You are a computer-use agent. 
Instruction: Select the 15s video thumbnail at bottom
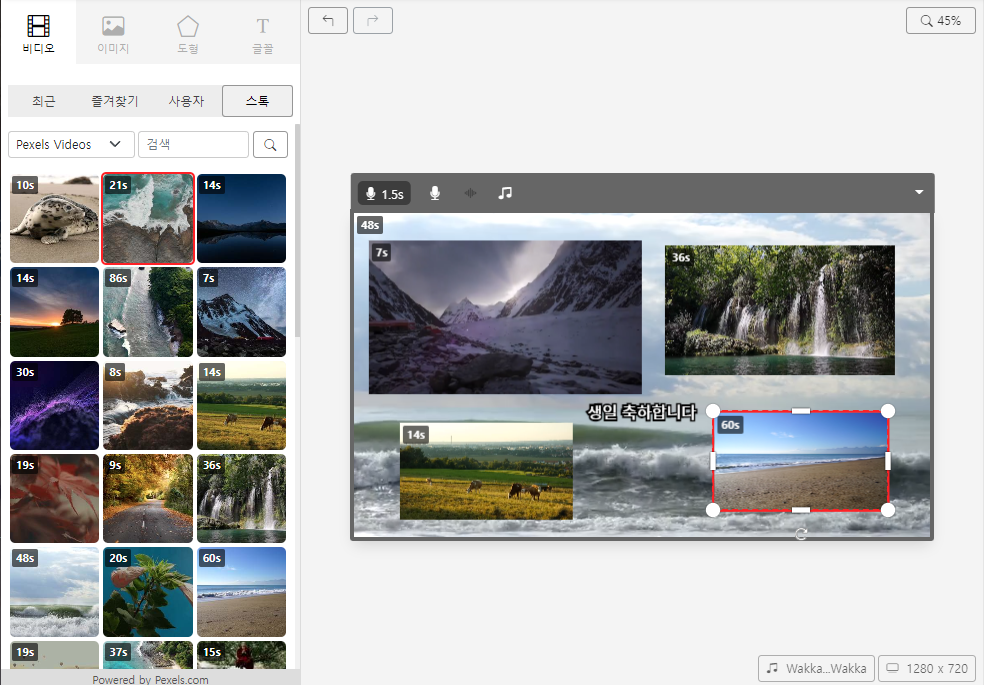pyautogui.click(x=242, y=655)
